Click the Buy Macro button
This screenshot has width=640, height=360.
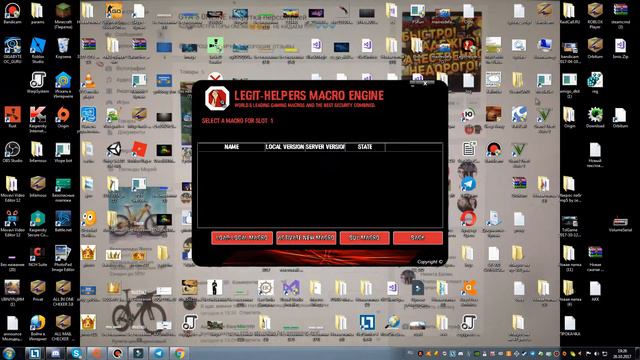364,238
